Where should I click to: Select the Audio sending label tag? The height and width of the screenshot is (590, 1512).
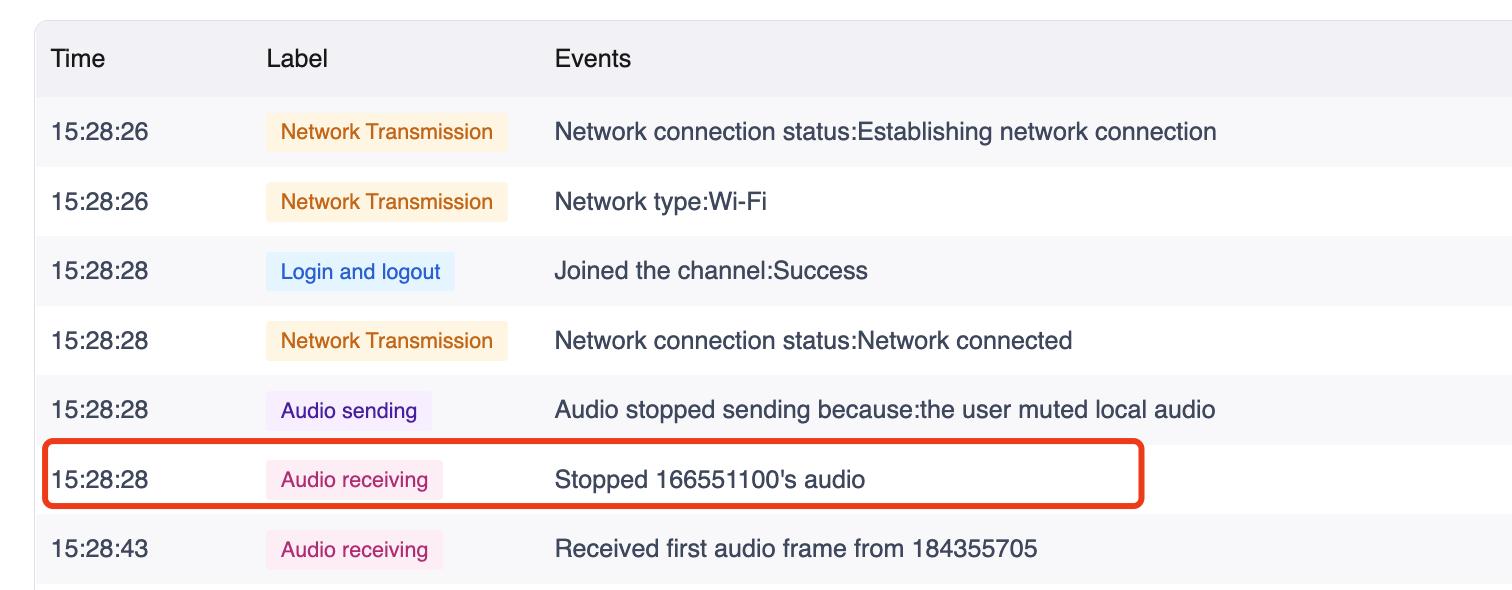tap(349, 411)
